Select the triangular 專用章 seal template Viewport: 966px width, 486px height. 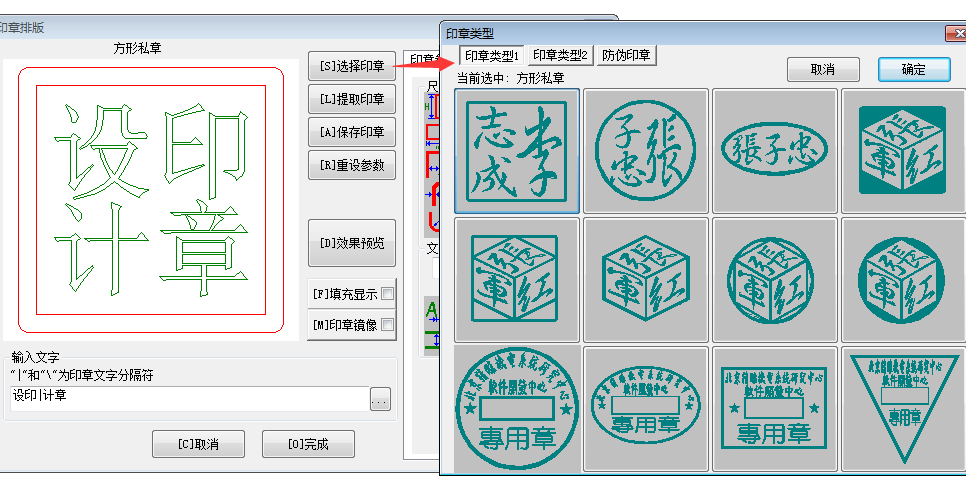coord(903,408)
